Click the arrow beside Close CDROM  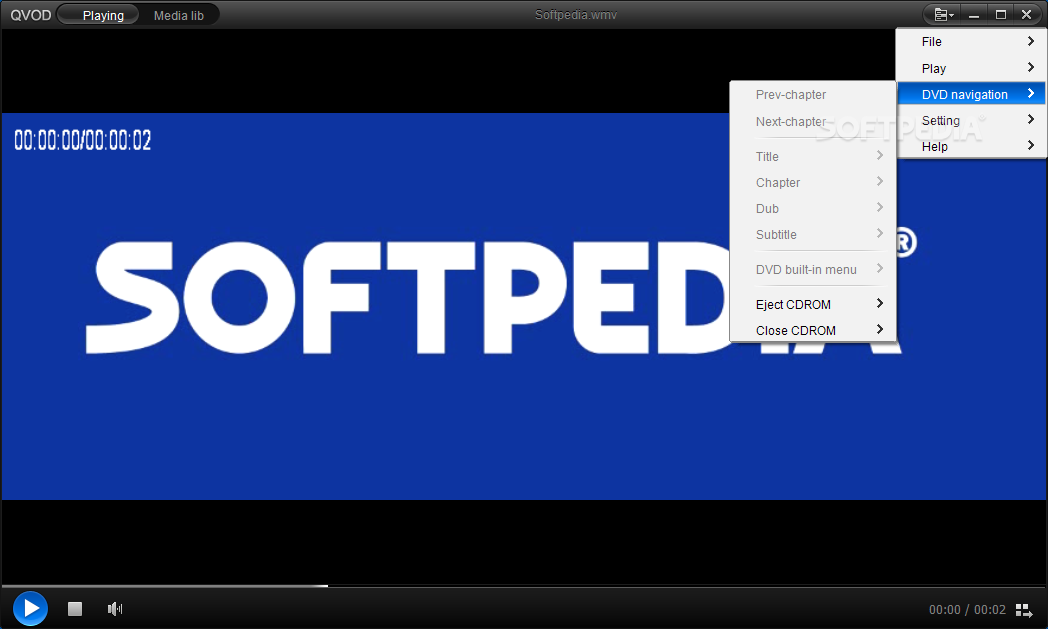[x=880, y=330]
